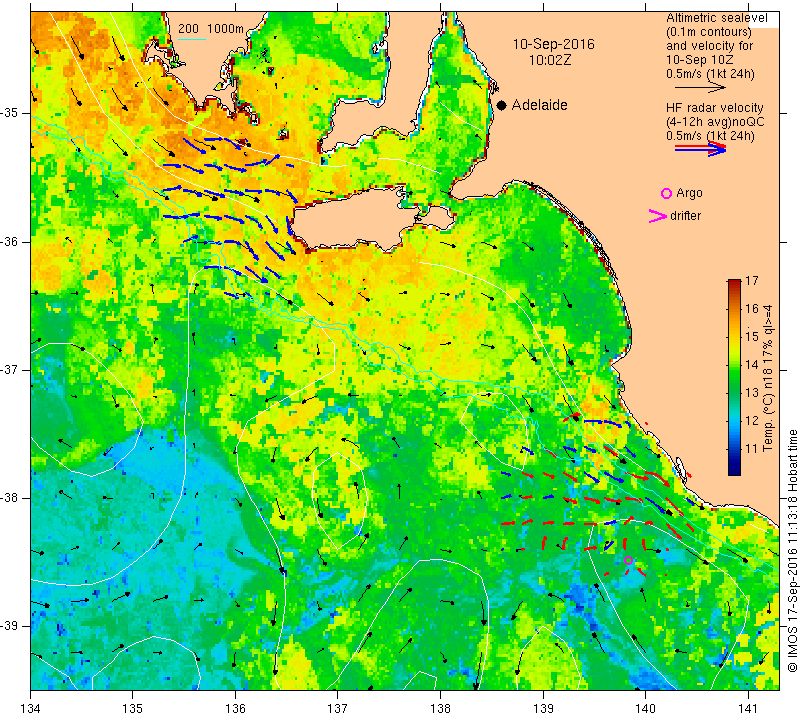Click the red-blue HF radar legend arrow
Screen dimensions: 800x720
700,149
